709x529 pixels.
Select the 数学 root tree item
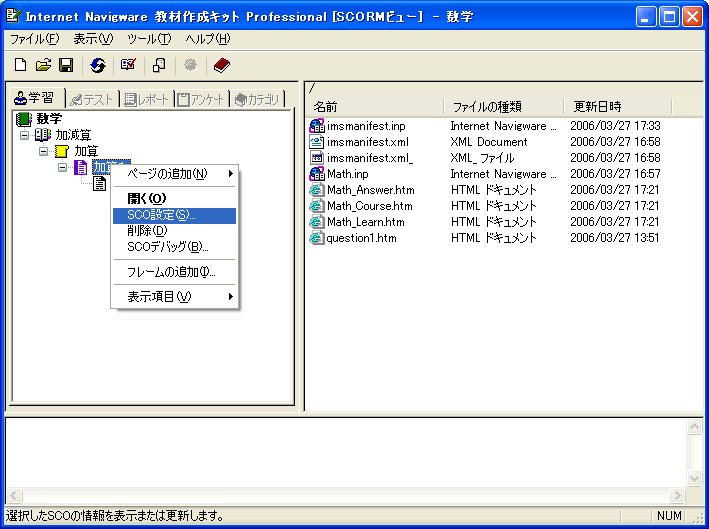point(49,119)
